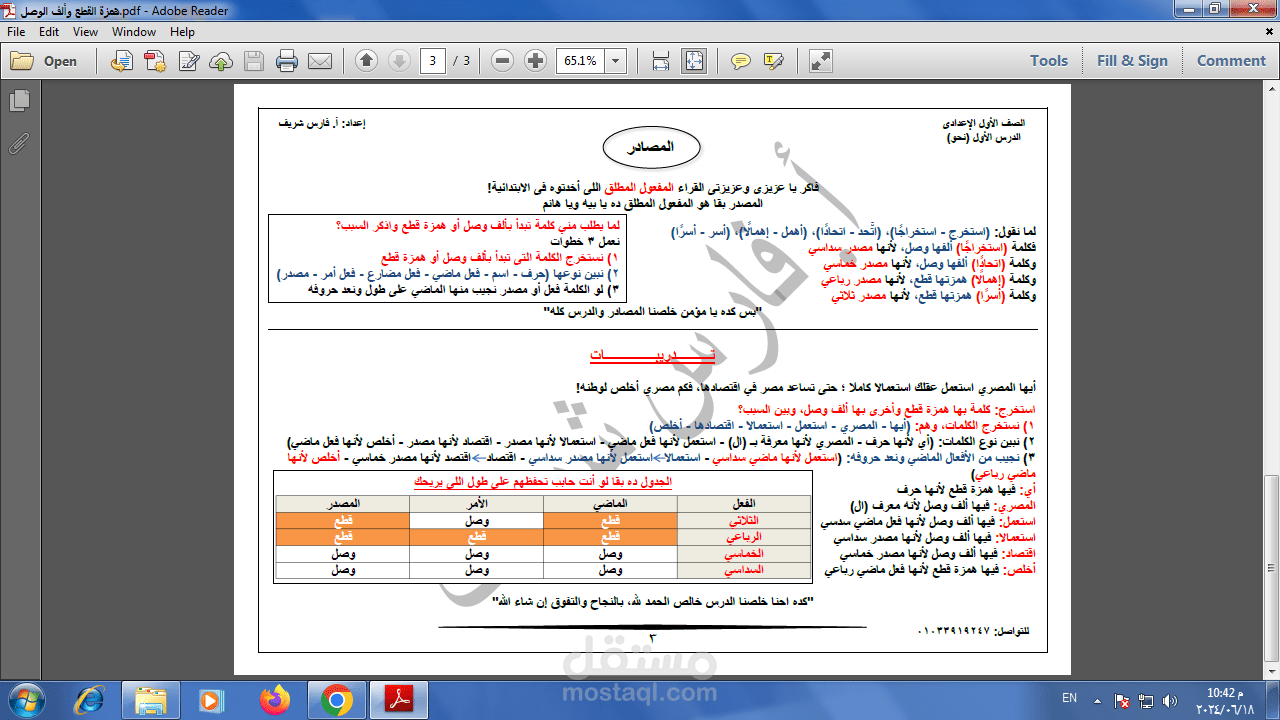Open the Fill & Sign pane

tap(1132, 61)
